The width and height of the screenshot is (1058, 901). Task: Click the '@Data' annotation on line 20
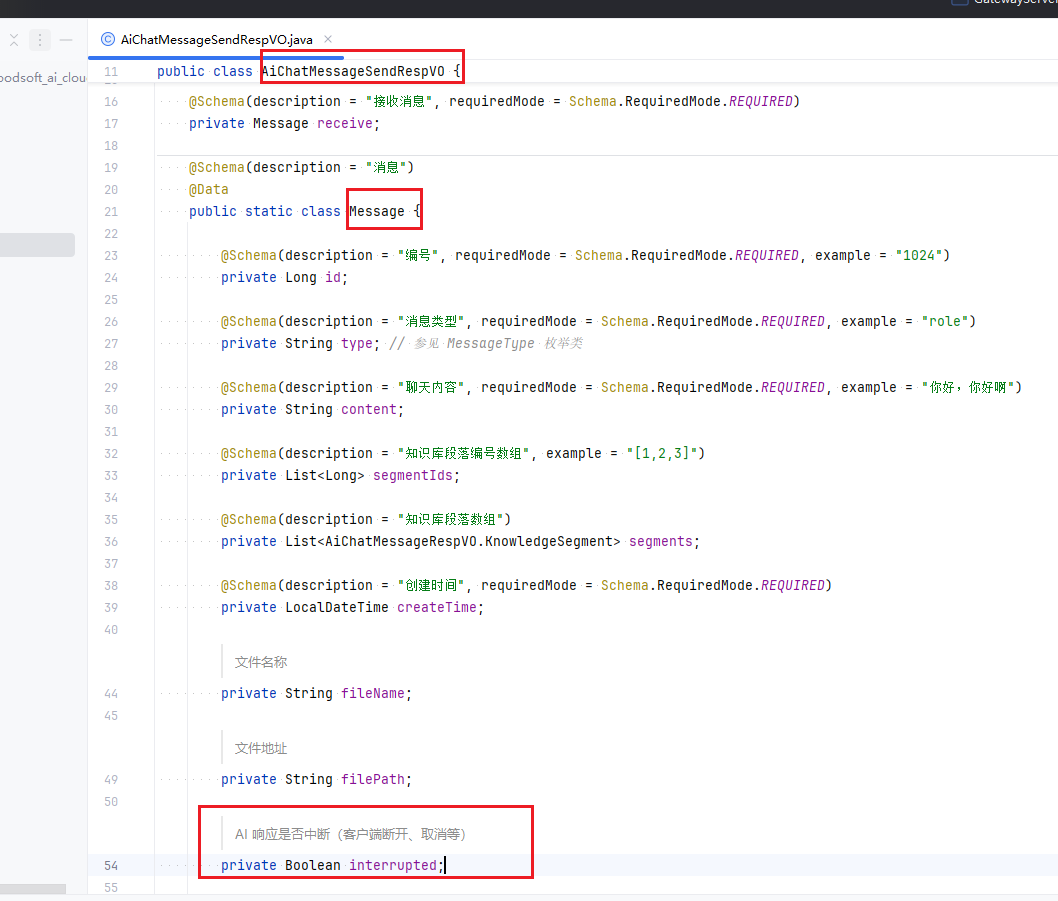point(208,190)
